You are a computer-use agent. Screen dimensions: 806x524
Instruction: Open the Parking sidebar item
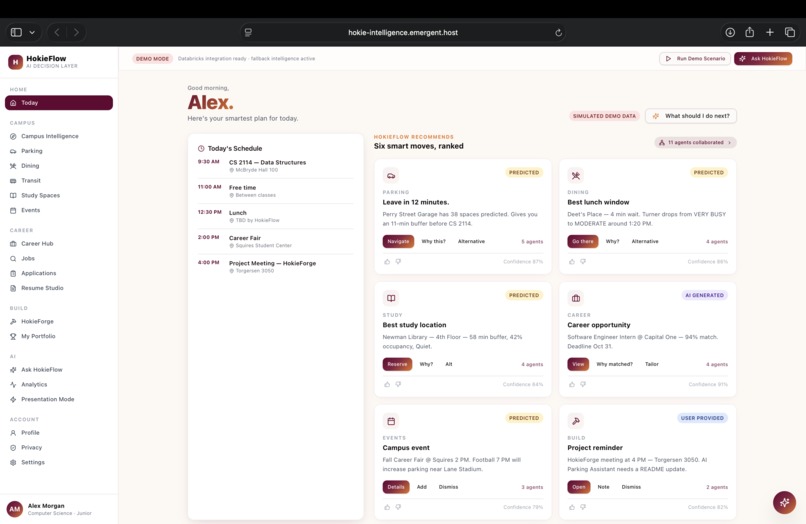(59, 151)
